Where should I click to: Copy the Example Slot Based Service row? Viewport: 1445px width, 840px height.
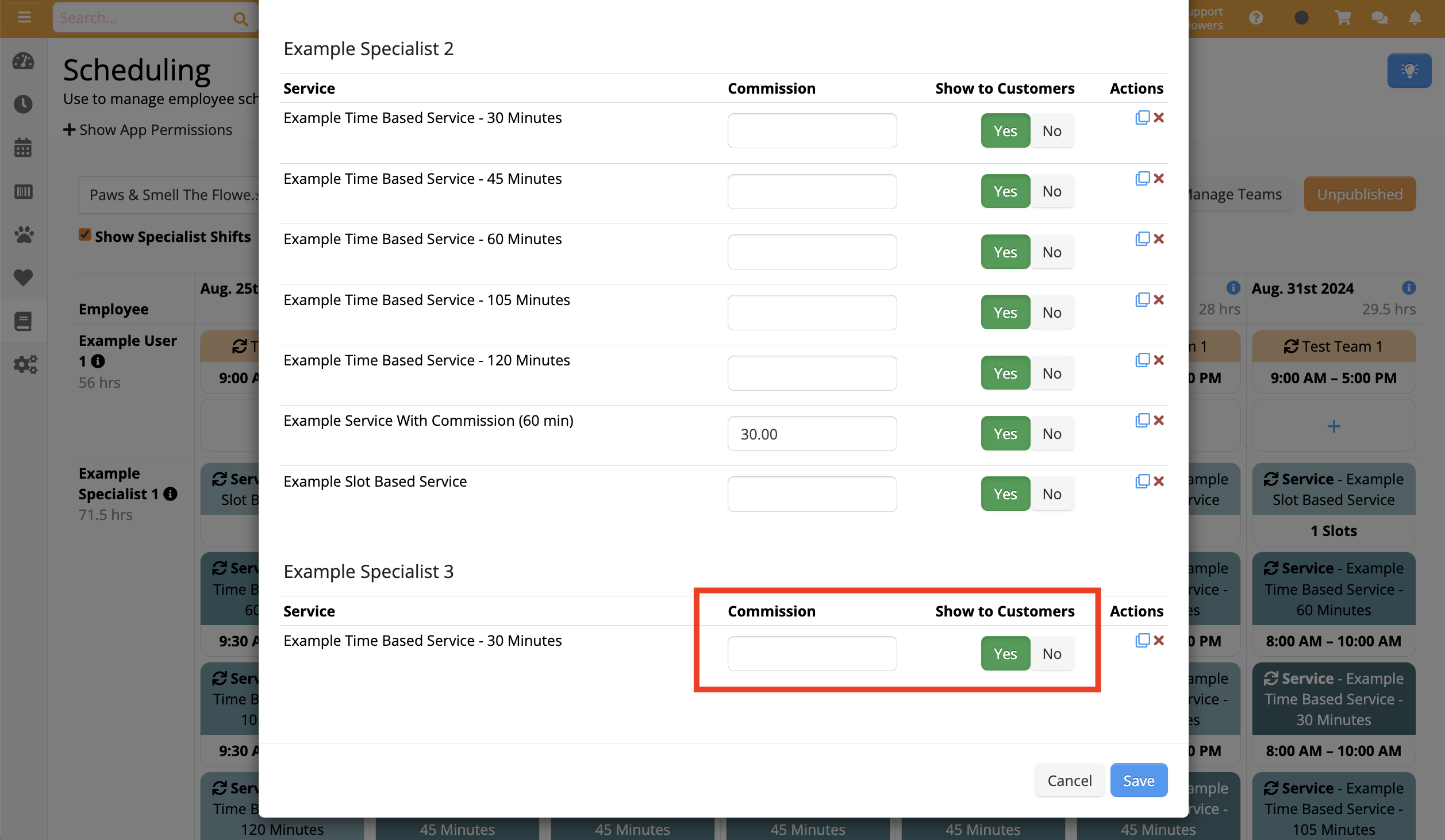point(1142,481)
